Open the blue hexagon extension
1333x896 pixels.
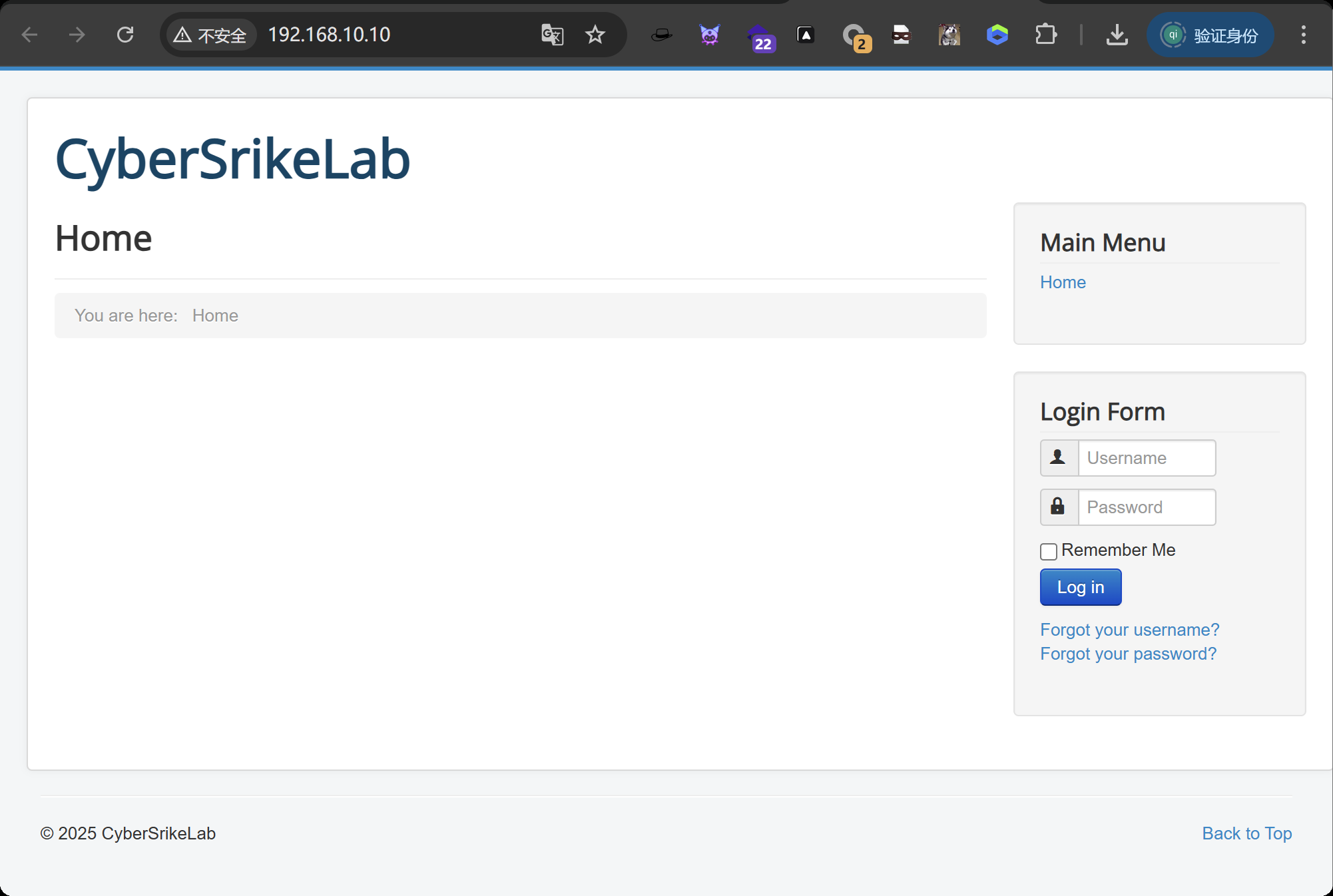tap(997, 35)
